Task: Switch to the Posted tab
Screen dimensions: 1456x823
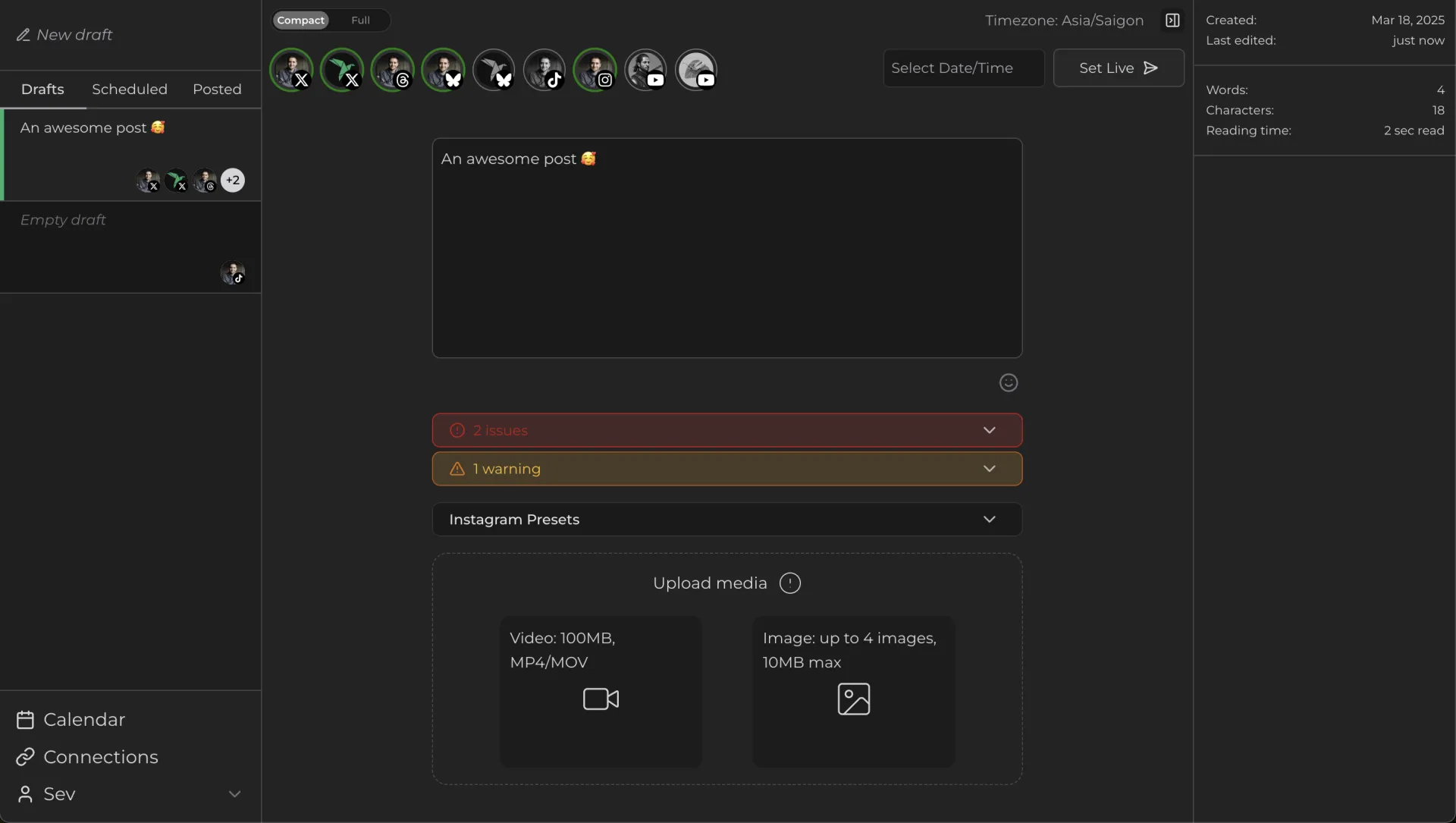Action: point(217,90)
